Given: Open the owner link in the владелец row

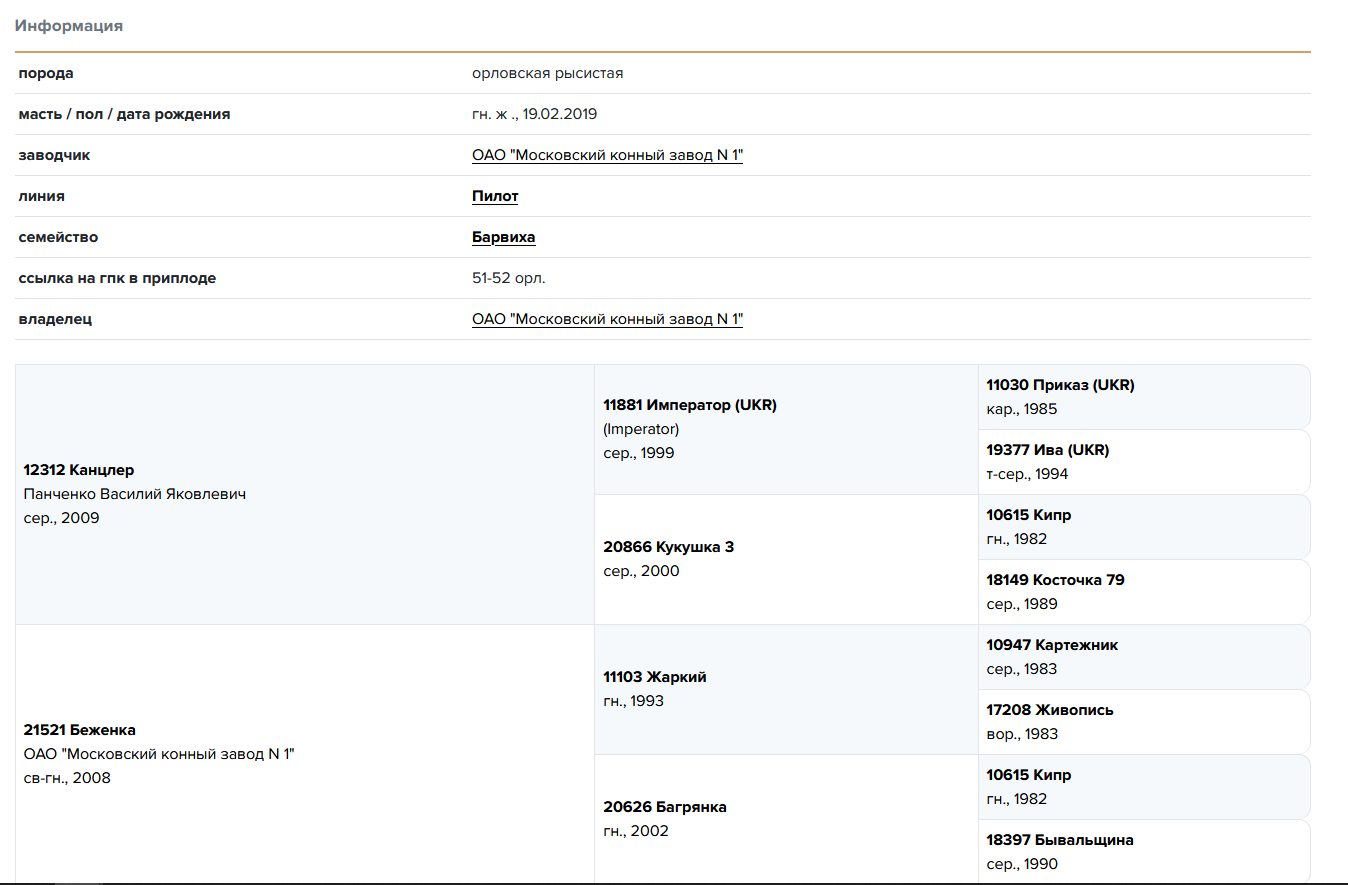Looking at the screenshot, I should 607,319.
